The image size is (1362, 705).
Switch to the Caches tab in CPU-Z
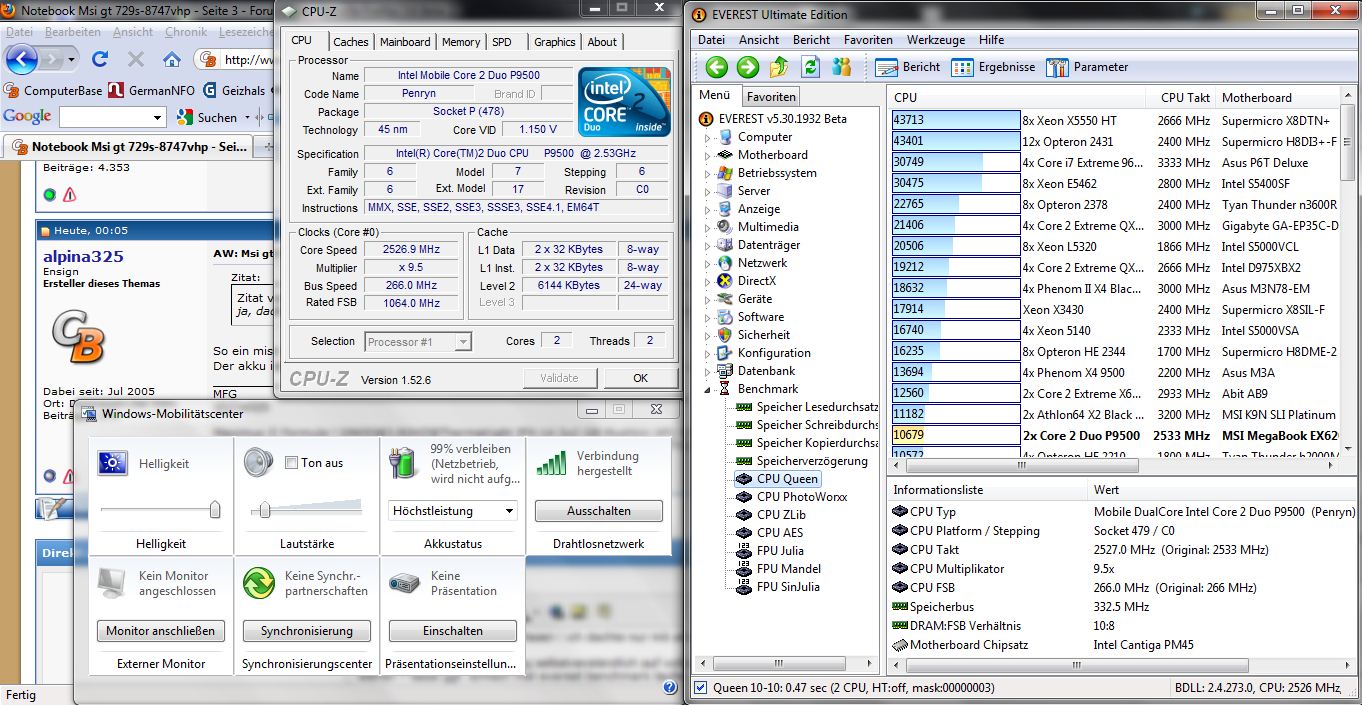(351, 42)
